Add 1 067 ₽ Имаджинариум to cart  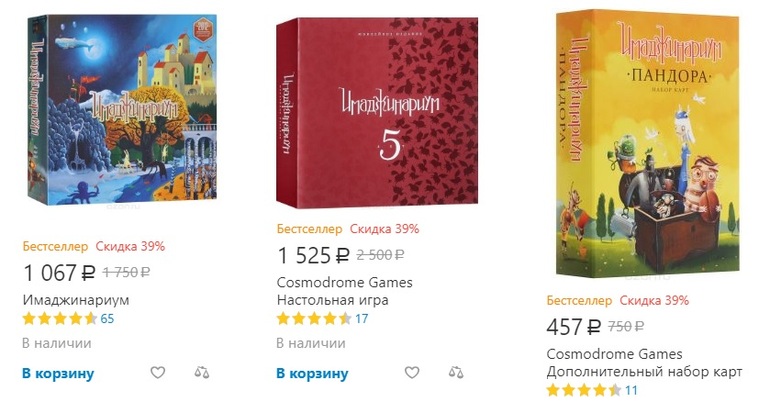click(x=58, y=374)
